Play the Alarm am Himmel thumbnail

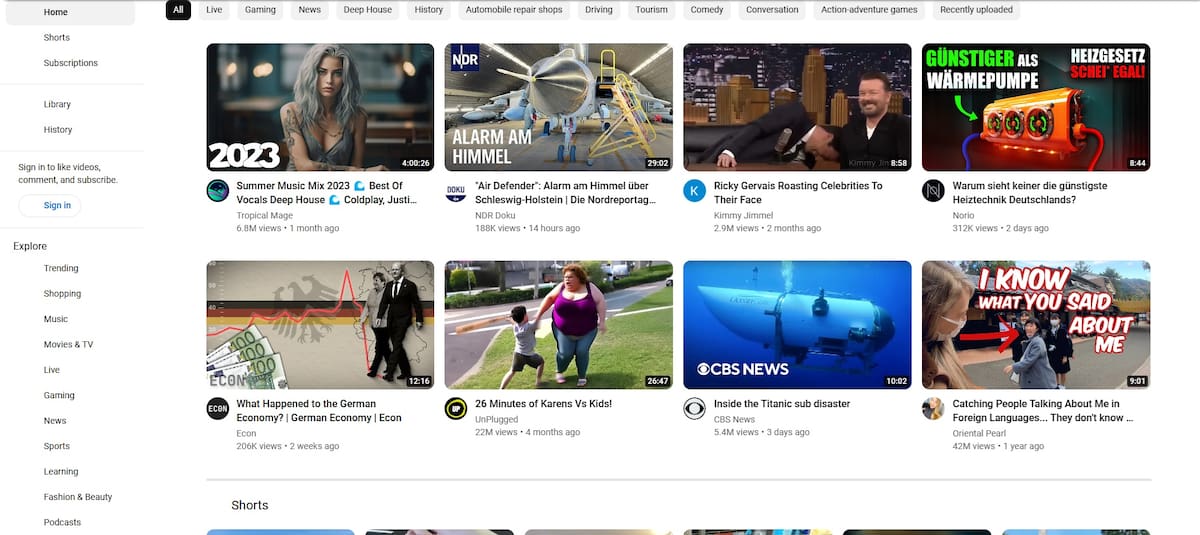(x=559, y=107)
